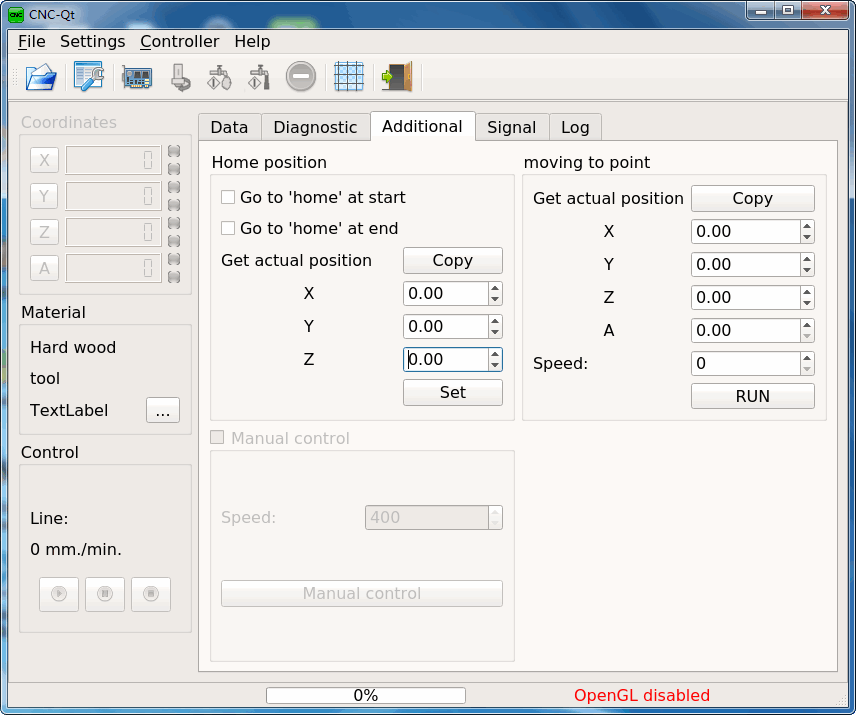Image resolution: width=856 pixels, height=715 pixels.
Task: Click the controller board toolbar icon
Action: (x=136, y=77)
